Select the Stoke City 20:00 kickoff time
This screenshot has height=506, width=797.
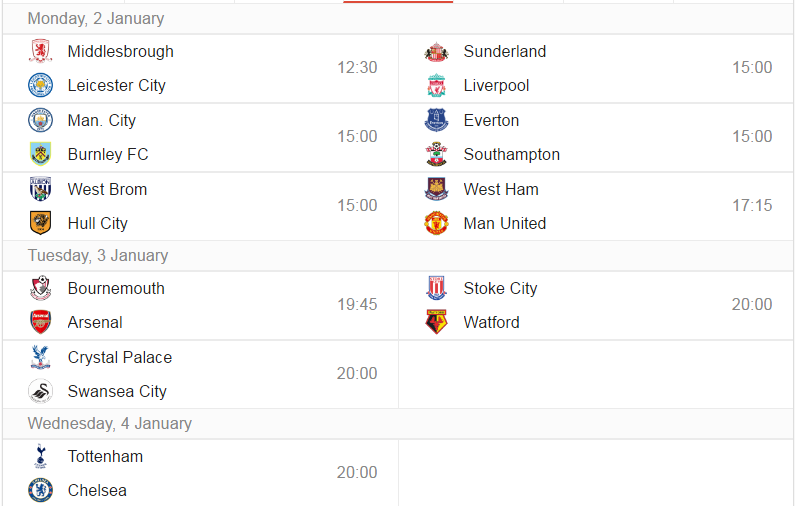752,304
